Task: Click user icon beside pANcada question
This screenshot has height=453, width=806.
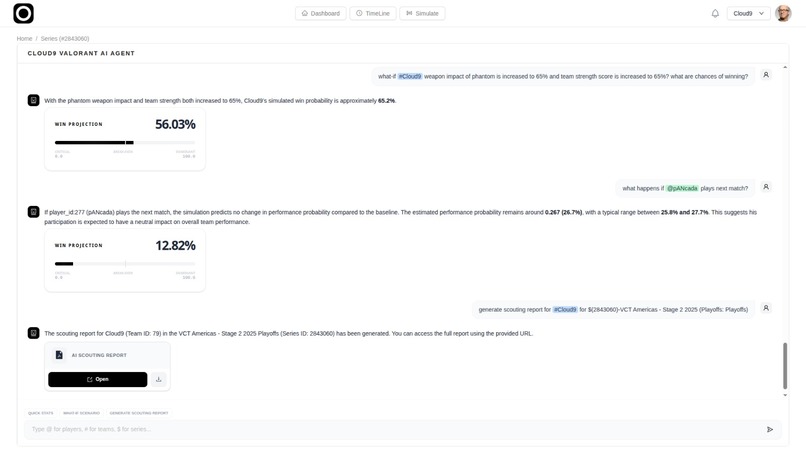Action: coord(766,187)
